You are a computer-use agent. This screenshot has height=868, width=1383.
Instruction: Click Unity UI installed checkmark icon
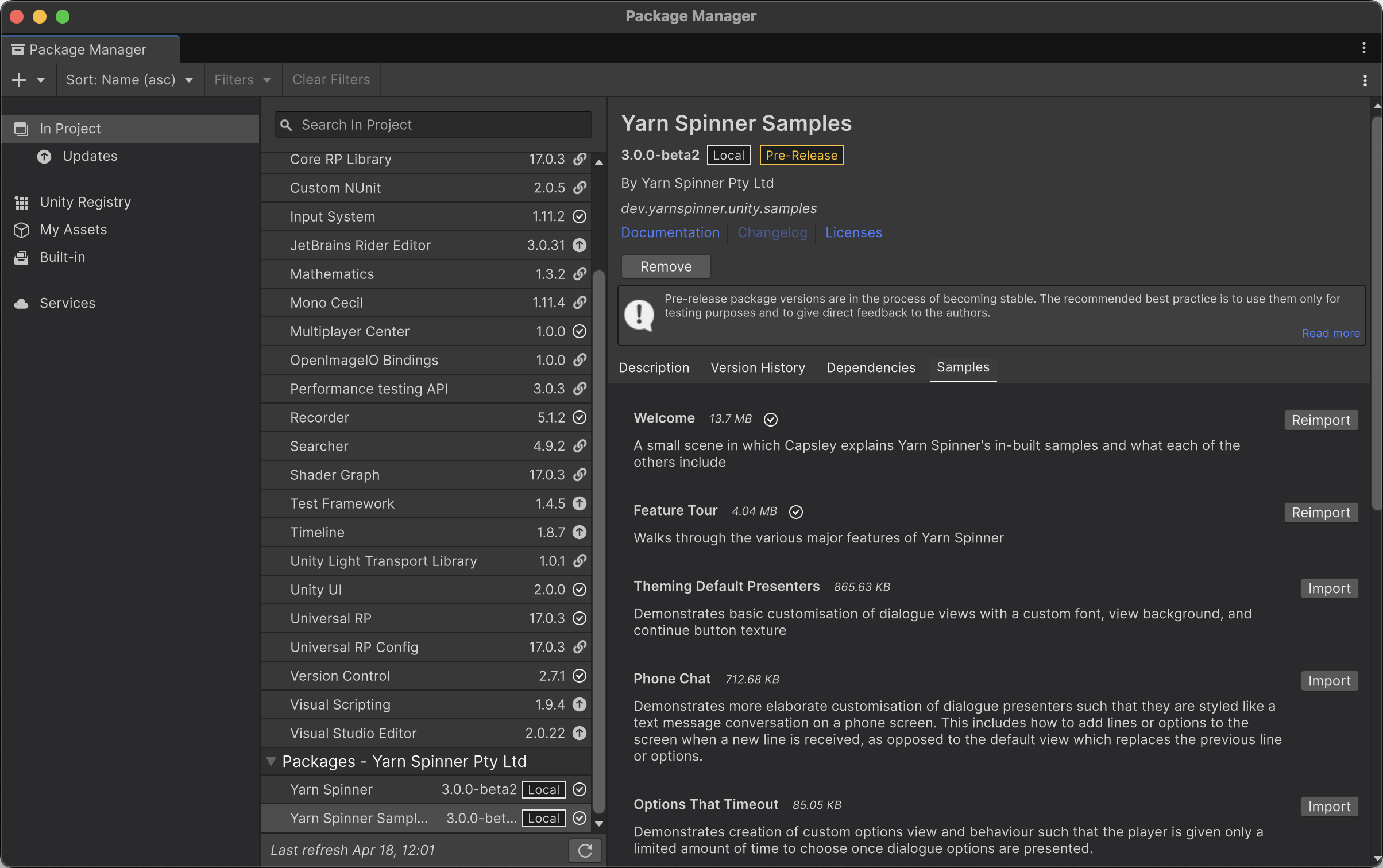580,590
